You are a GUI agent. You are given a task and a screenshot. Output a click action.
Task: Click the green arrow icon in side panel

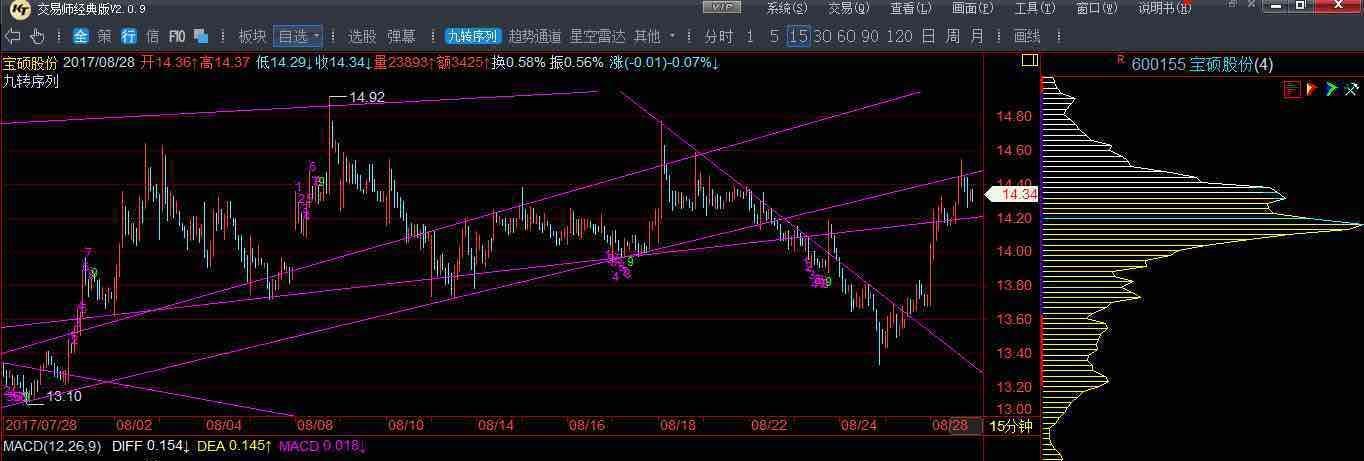click(x=1331, y=89)
